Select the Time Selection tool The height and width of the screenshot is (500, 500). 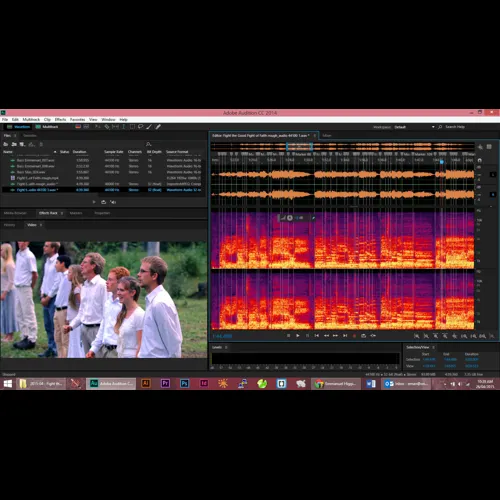[124, 127]
